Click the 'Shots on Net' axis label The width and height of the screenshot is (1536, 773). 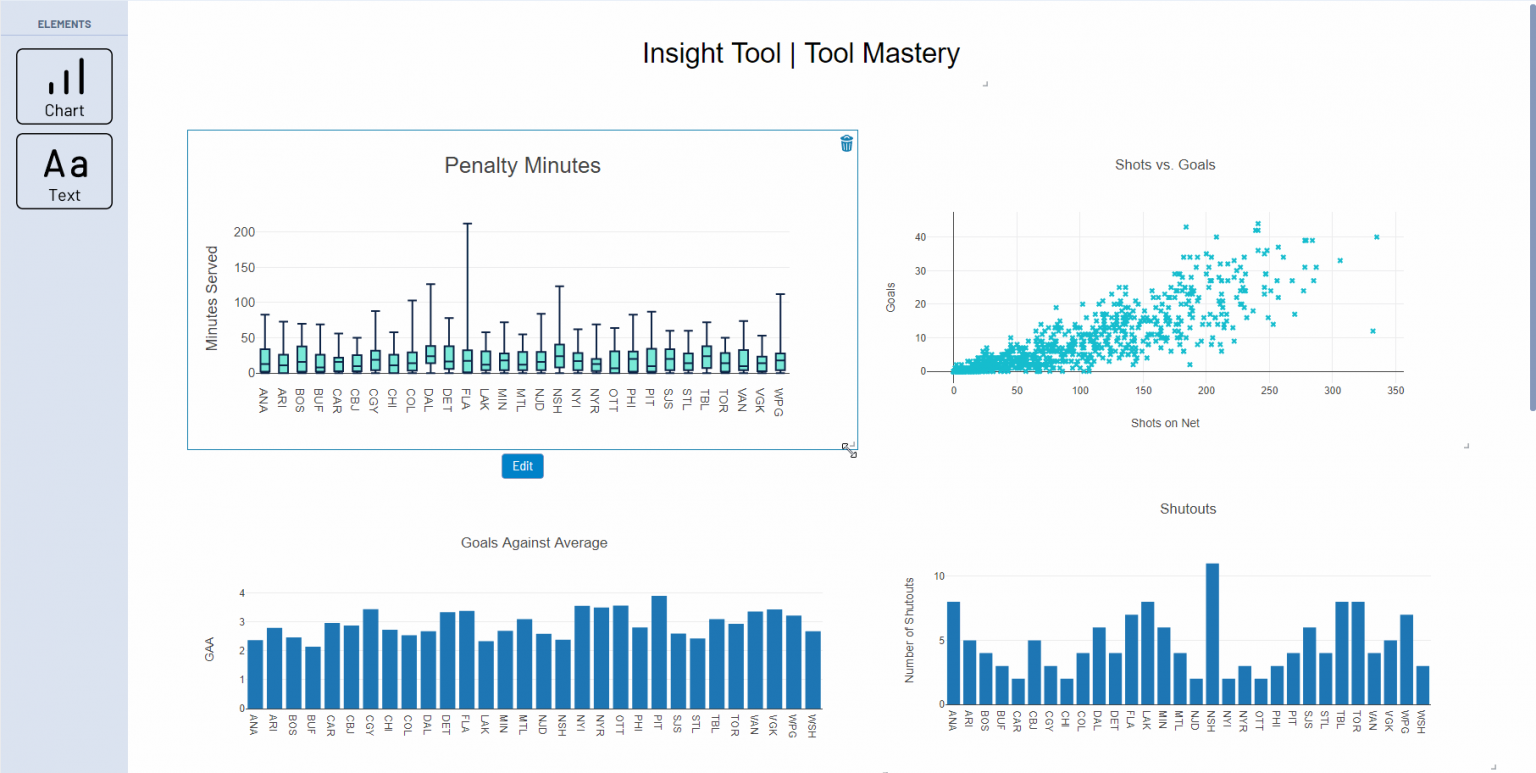coord(1166,423)
